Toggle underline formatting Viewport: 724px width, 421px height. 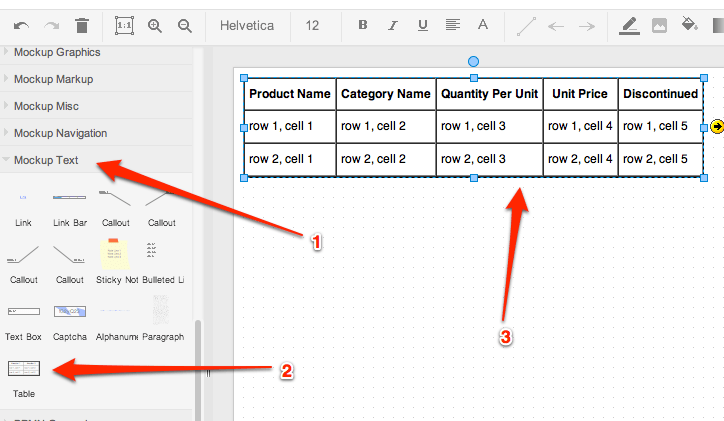coord(422,25)
